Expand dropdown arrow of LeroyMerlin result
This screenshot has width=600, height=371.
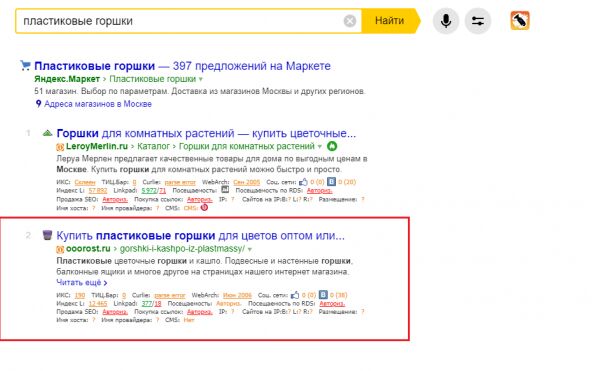[320, 147]
